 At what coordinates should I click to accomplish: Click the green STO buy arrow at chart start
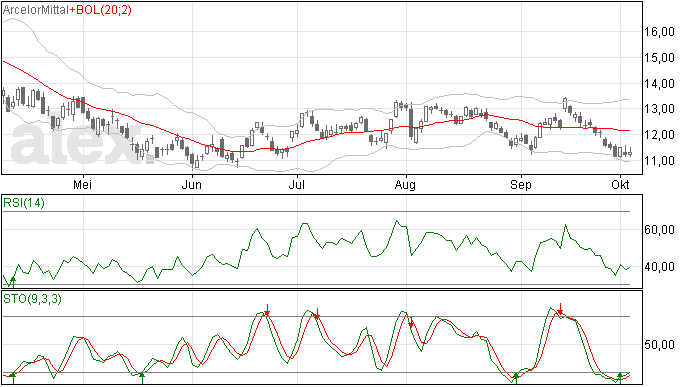(13, 378)
